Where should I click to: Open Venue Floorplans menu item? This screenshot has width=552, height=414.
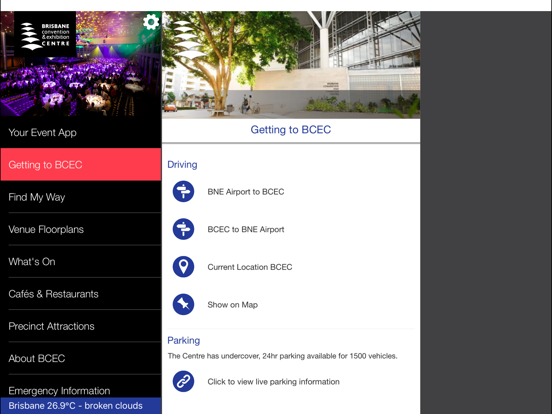pos(81,229)
